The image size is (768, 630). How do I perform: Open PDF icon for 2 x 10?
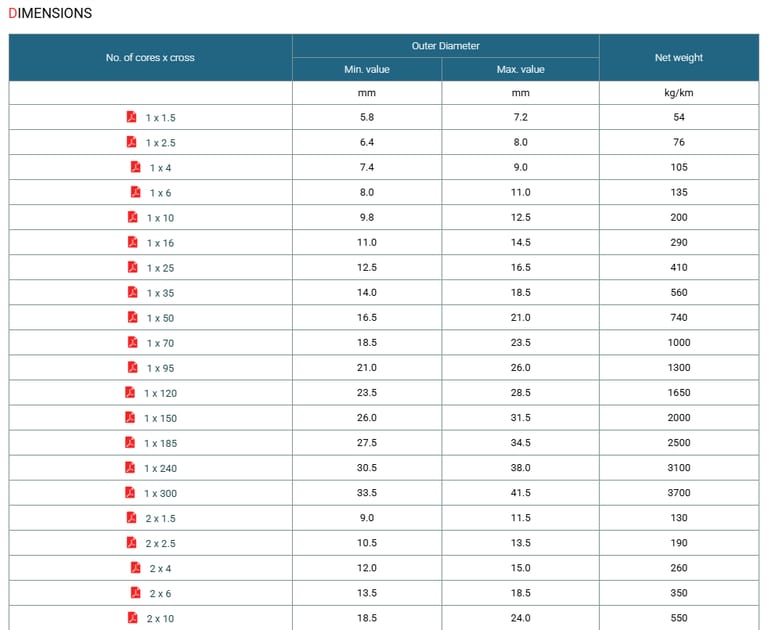[132, 617]
